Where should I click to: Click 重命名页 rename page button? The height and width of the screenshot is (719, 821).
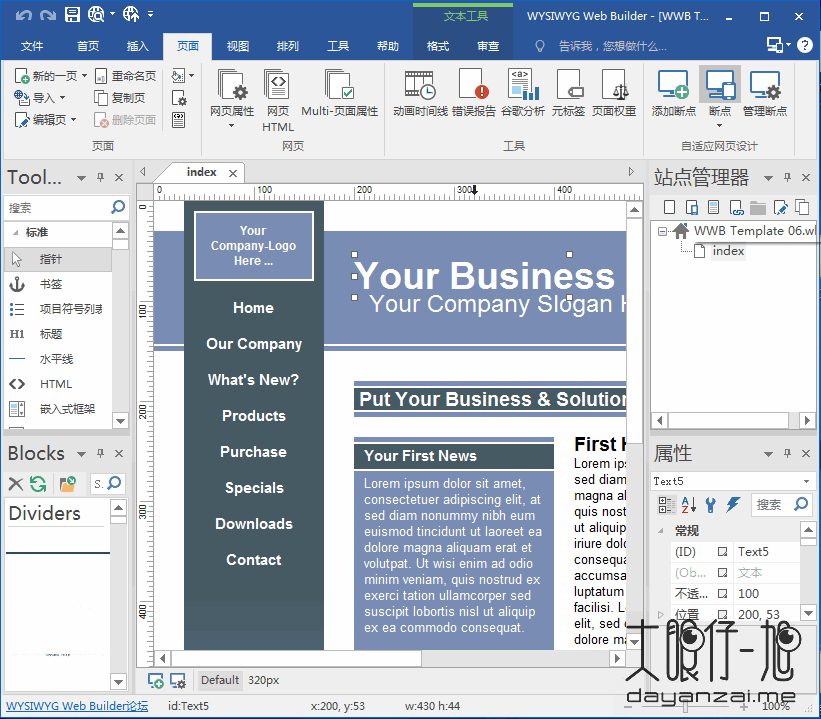126,76
